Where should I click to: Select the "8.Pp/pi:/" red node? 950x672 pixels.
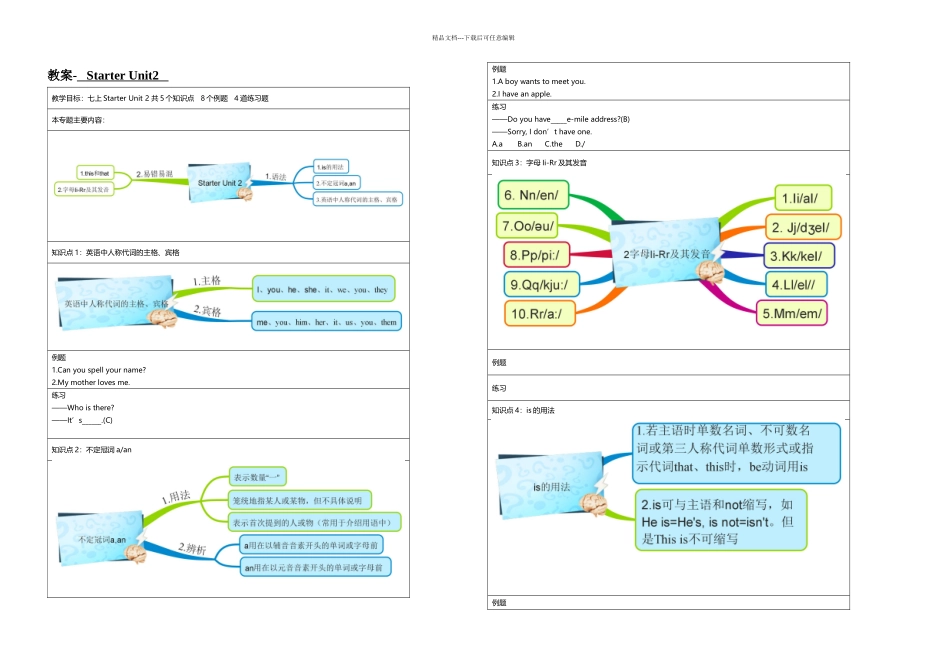(x=536, y=254)
